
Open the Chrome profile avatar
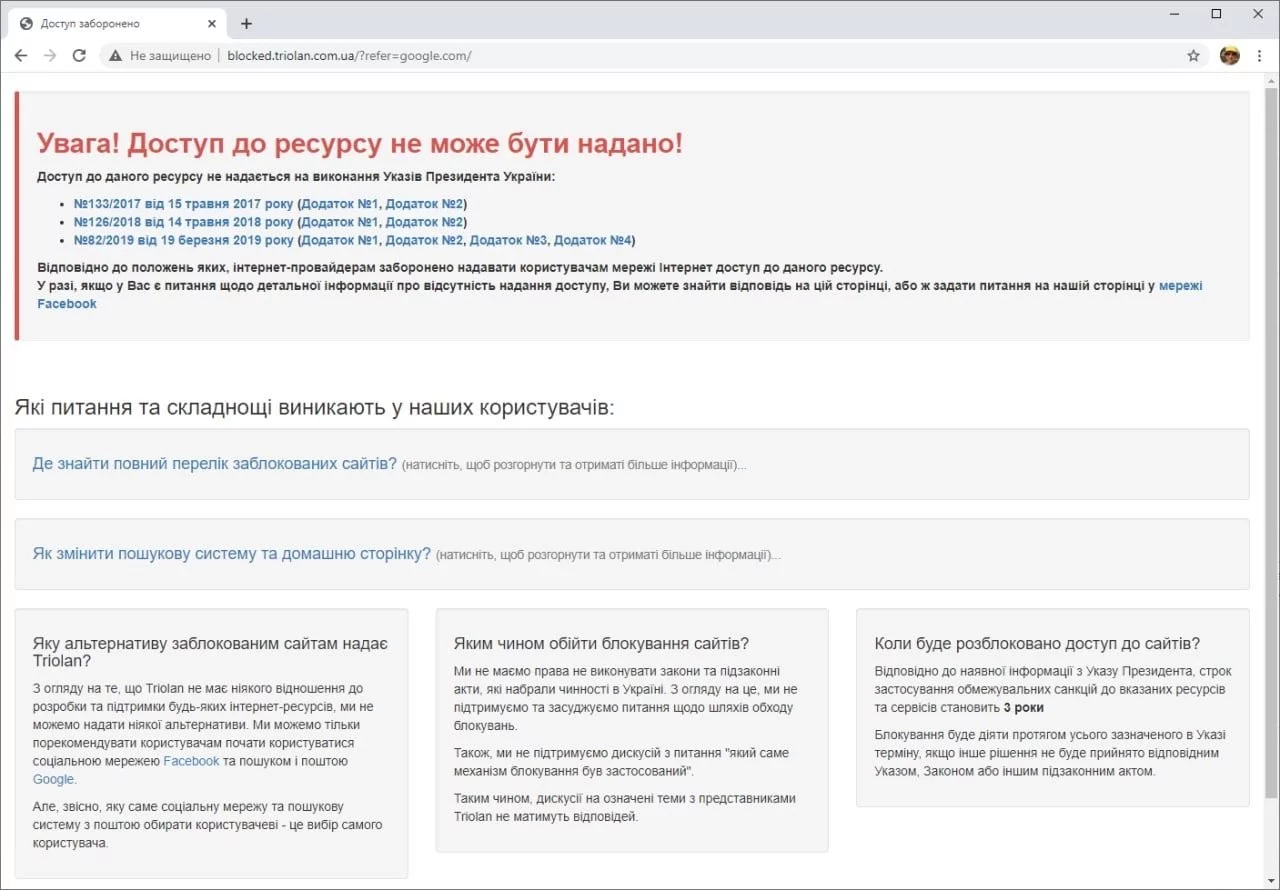1230,56
